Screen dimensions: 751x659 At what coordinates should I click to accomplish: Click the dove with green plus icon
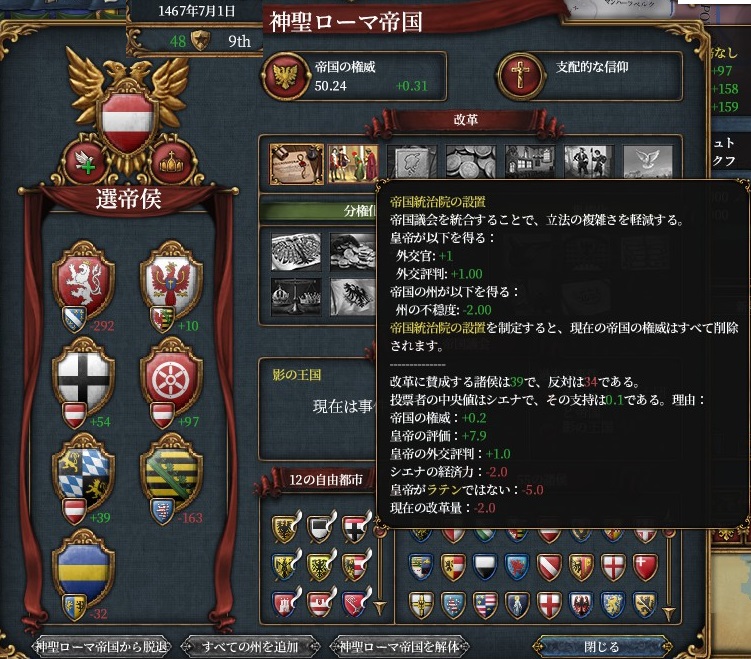pos(86,161)
